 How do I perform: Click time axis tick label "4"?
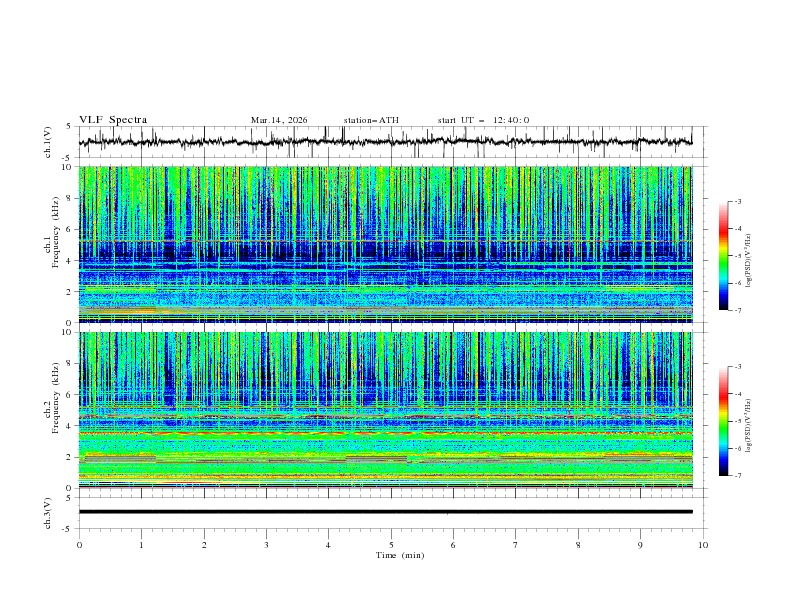pyautogui.click(x=328, y=545)
